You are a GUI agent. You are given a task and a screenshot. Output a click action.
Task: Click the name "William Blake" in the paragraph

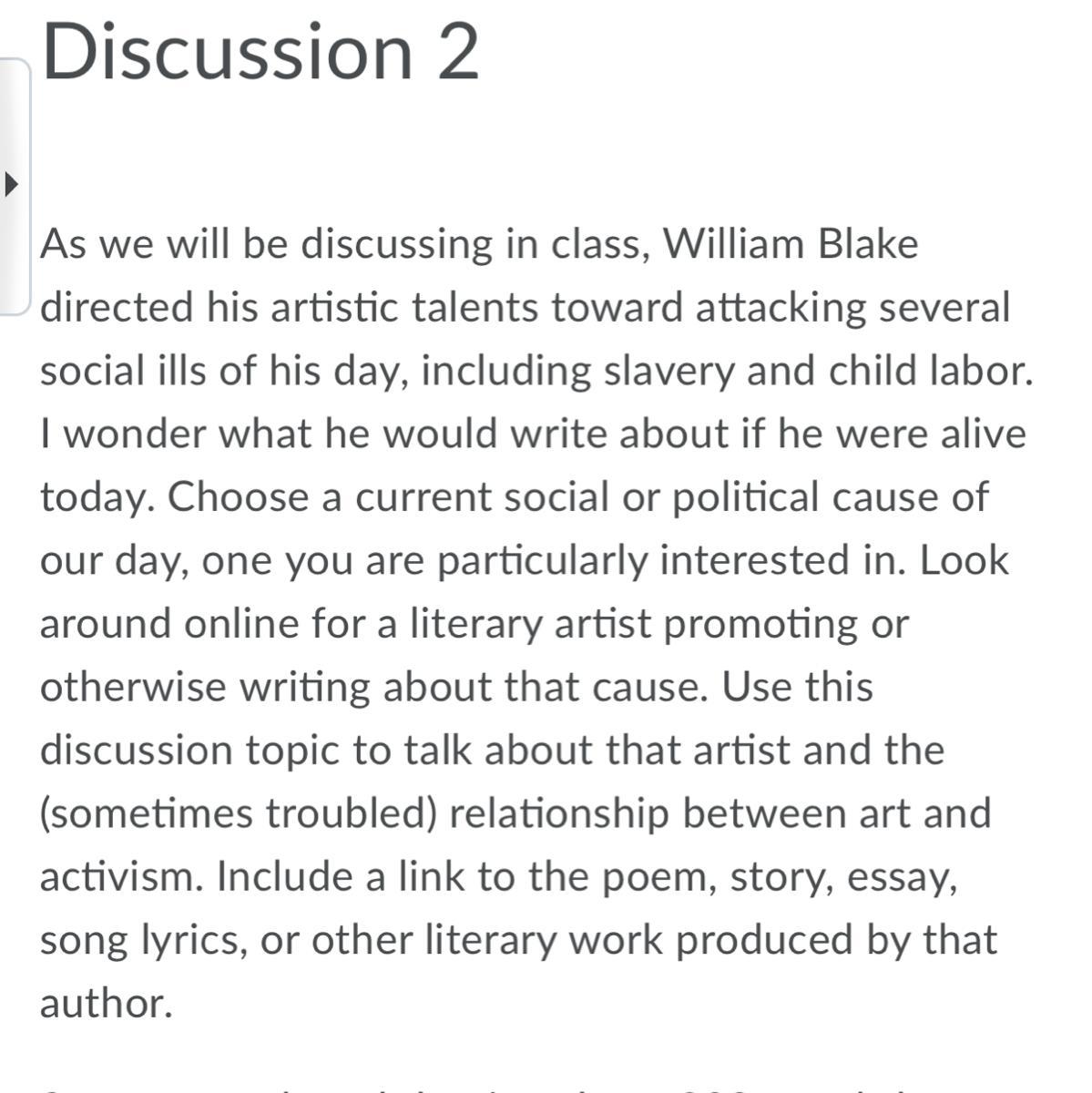point(791,244)
